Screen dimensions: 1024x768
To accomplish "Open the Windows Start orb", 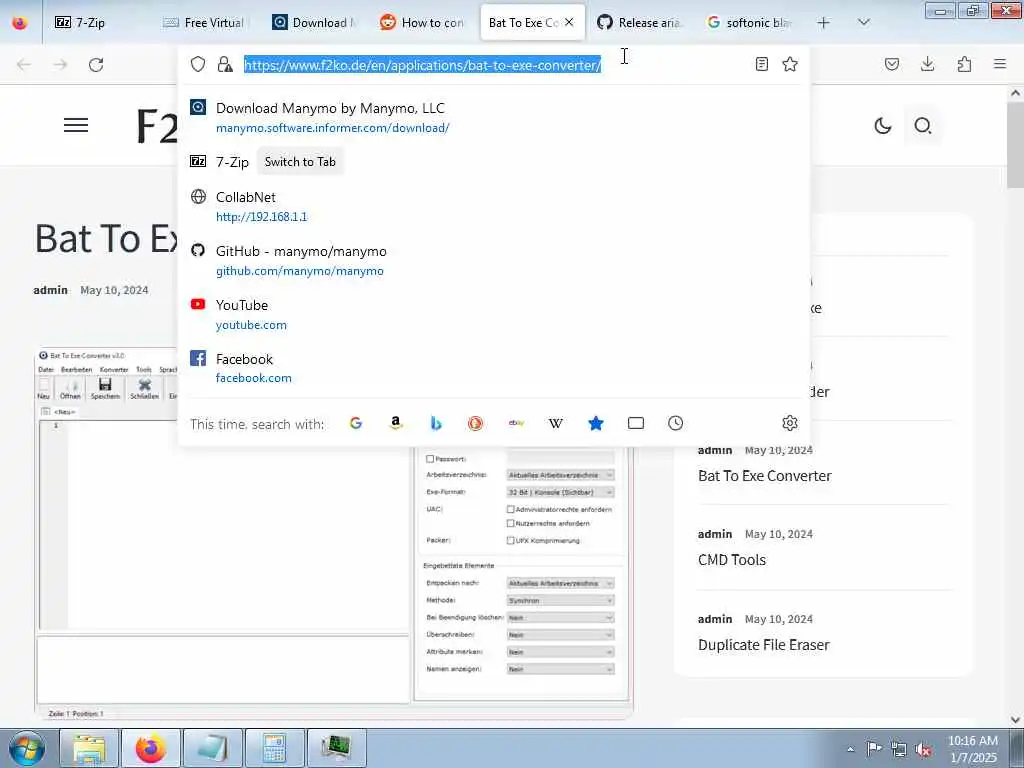I will [27, 748].
